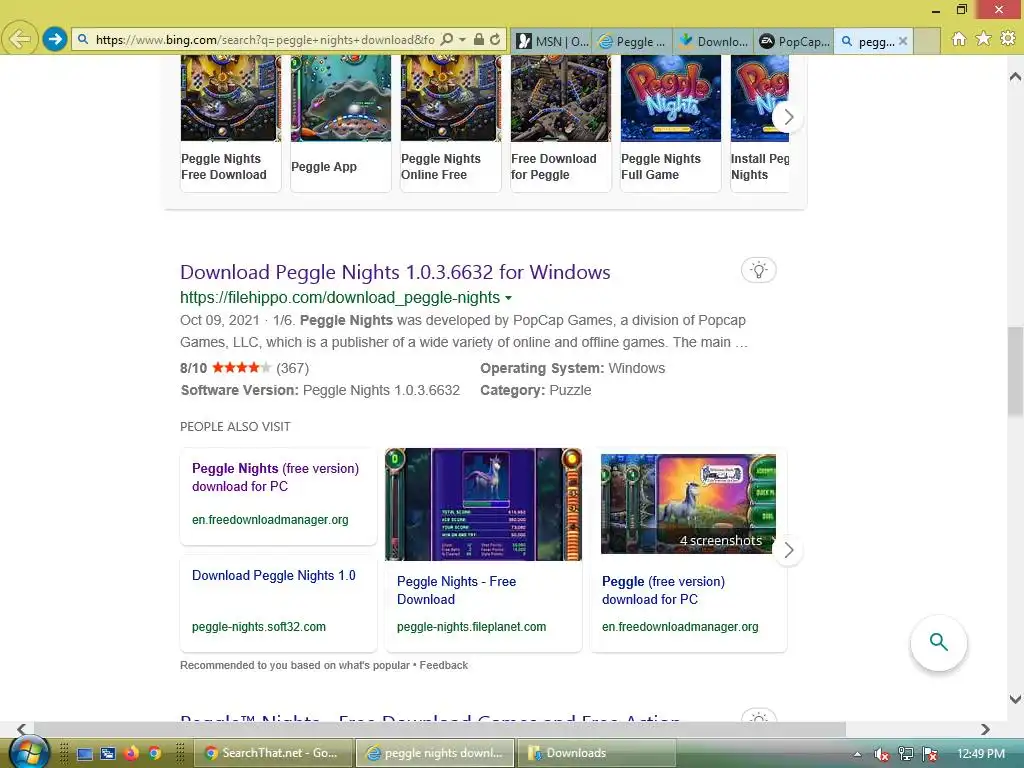The width and height of the screenshot is (1024, 768).
Task: Click the Feedback link under recommendations
Action: click(x=443, y=665)
